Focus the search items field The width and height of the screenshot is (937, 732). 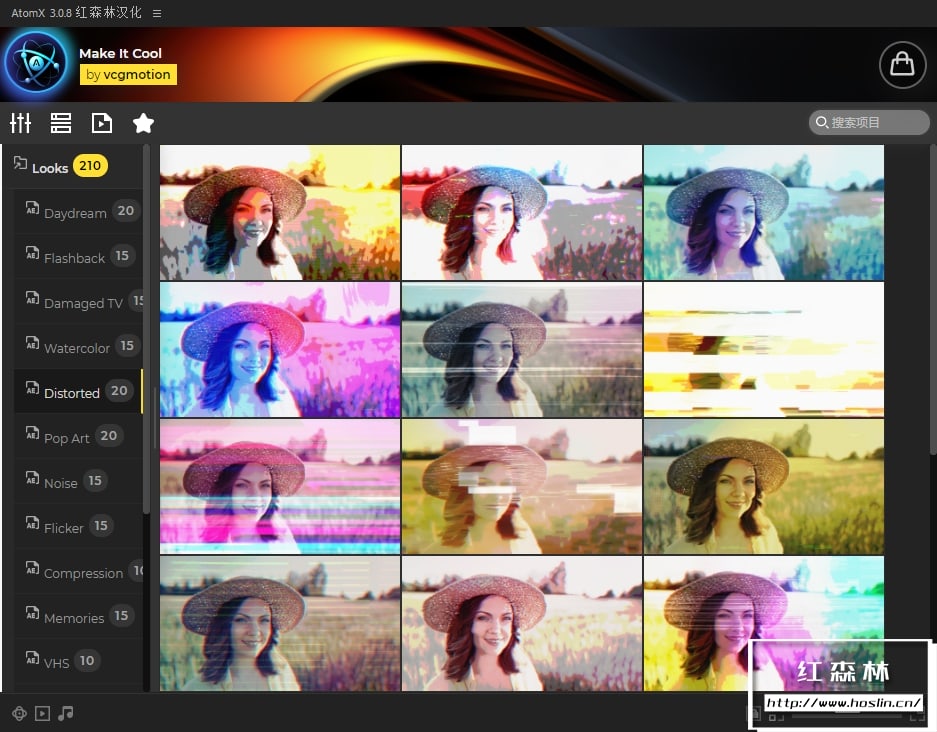(869, 122)
